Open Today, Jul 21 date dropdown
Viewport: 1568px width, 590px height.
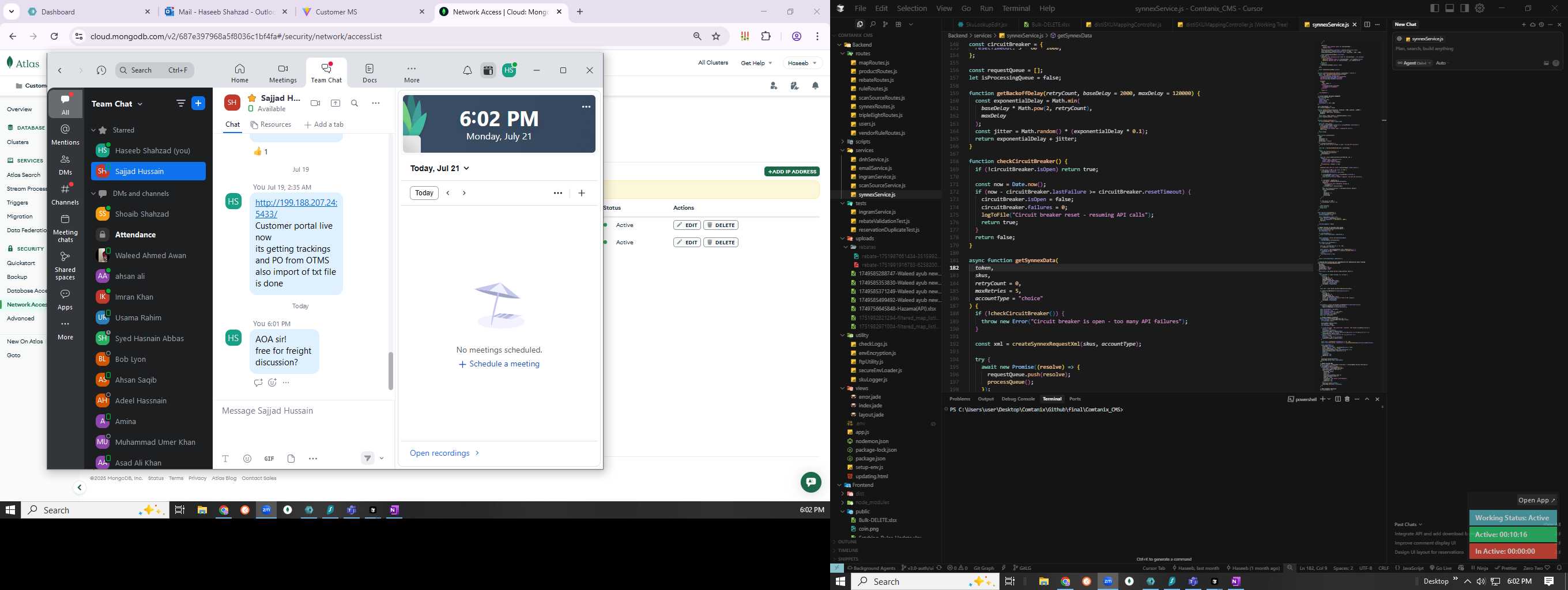pyautogui.click(x=439, y=168)
